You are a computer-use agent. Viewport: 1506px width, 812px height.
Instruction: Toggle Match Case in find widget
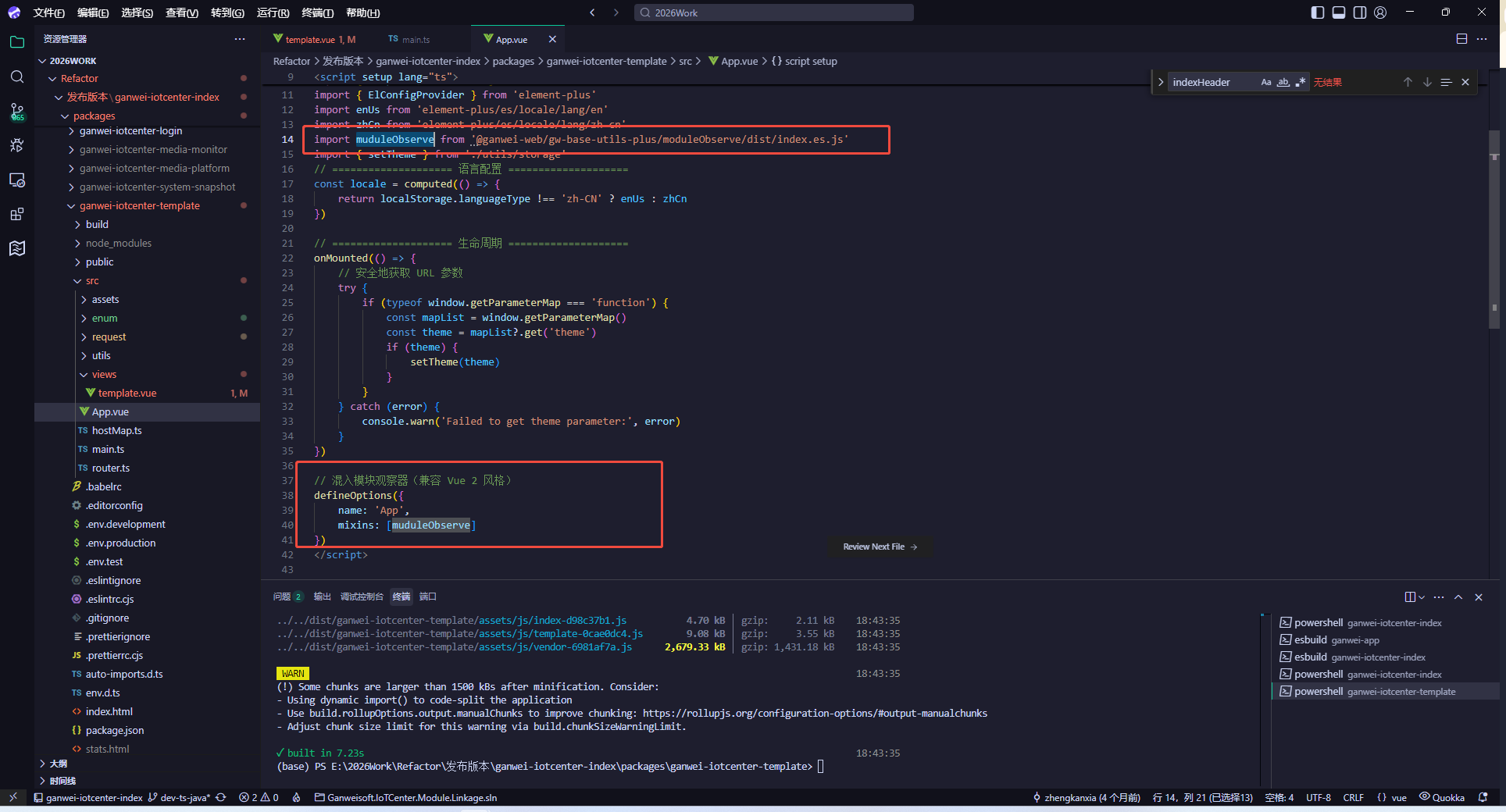pos(1266,82)
